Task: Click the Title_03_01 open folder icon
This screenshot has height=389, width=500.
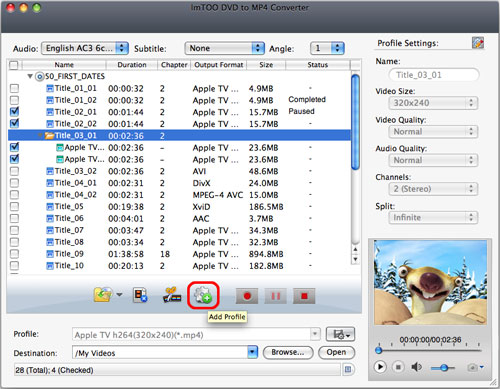Action: pos(49,136)
